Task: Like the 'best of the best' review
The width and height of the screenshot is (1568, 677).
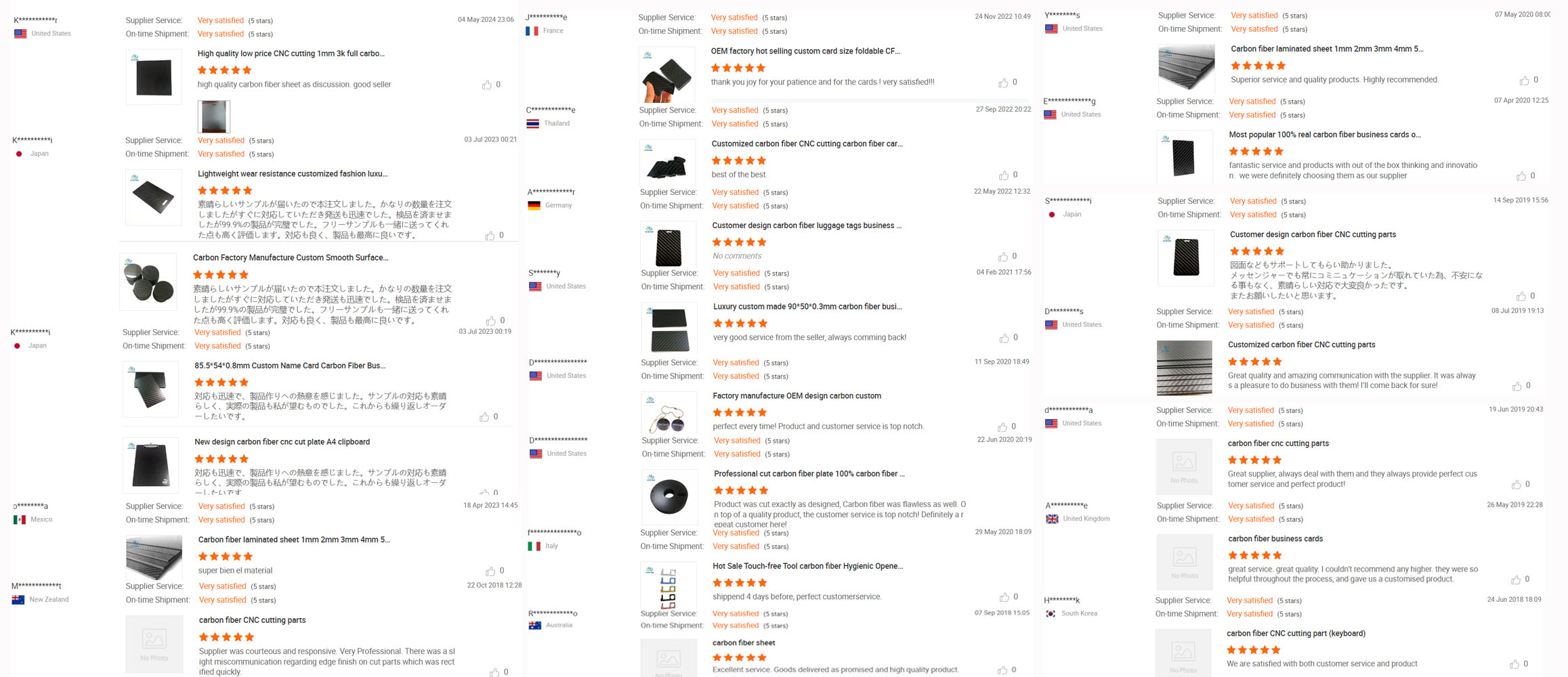Action: (x=1004, y=175)
